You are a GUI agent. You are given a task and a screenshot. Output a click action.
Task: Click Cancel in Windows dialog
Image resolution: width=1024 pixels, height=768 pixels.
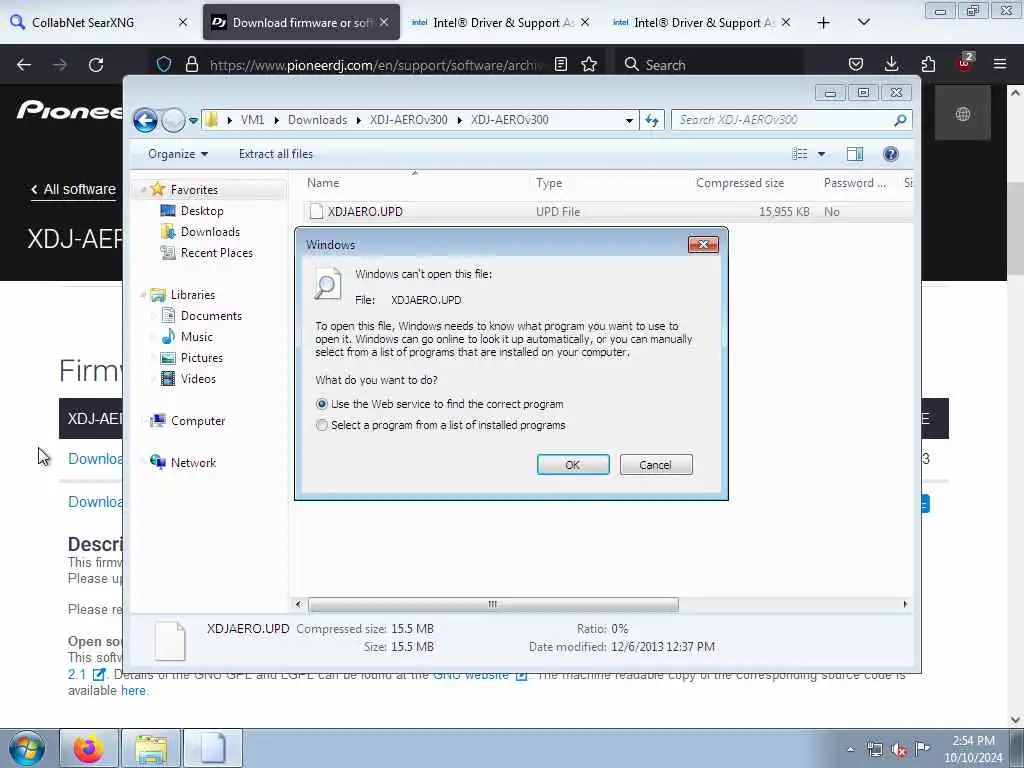click(656, 465)
